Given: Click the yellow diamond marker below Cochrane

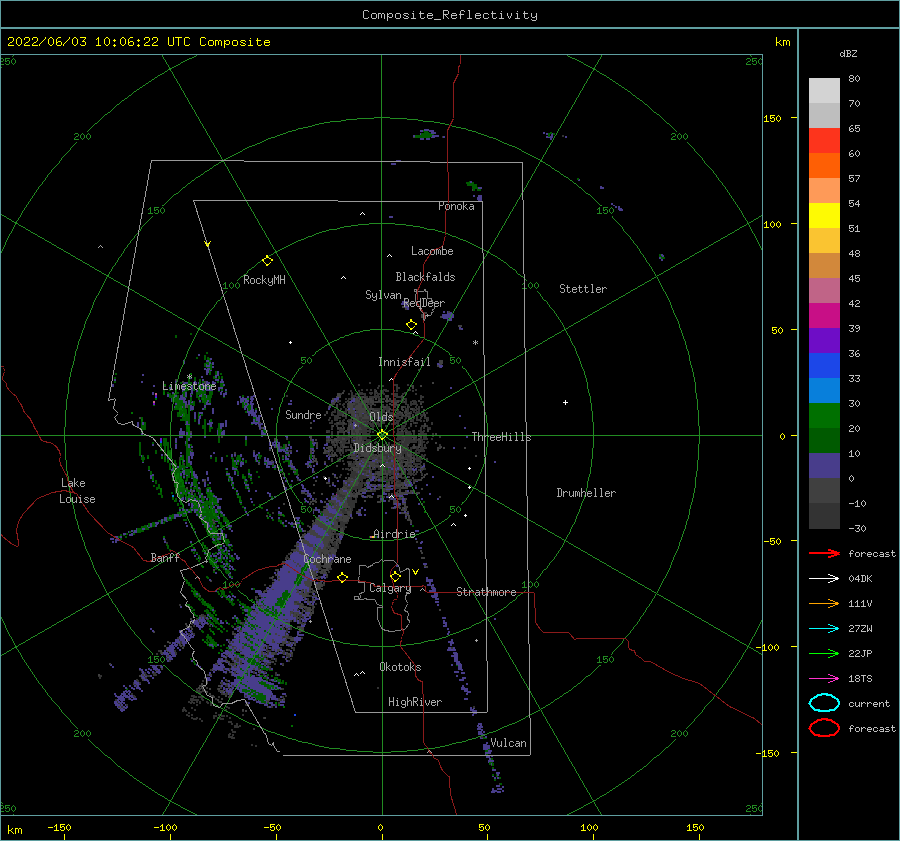Looking at the screenshot, I should coord(342,577).
